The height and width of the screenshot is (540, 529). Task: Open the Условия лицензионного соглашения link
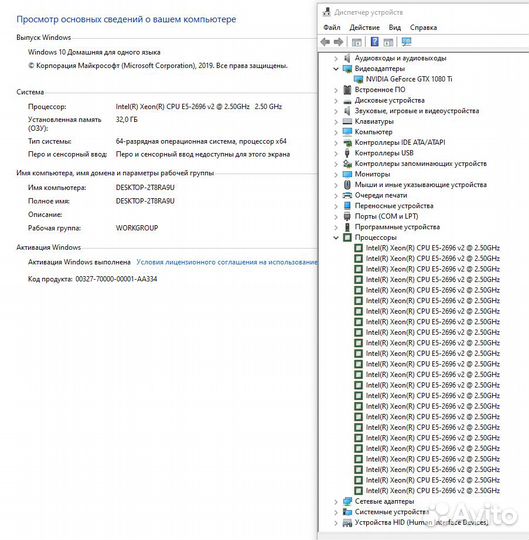coord(227,262)
